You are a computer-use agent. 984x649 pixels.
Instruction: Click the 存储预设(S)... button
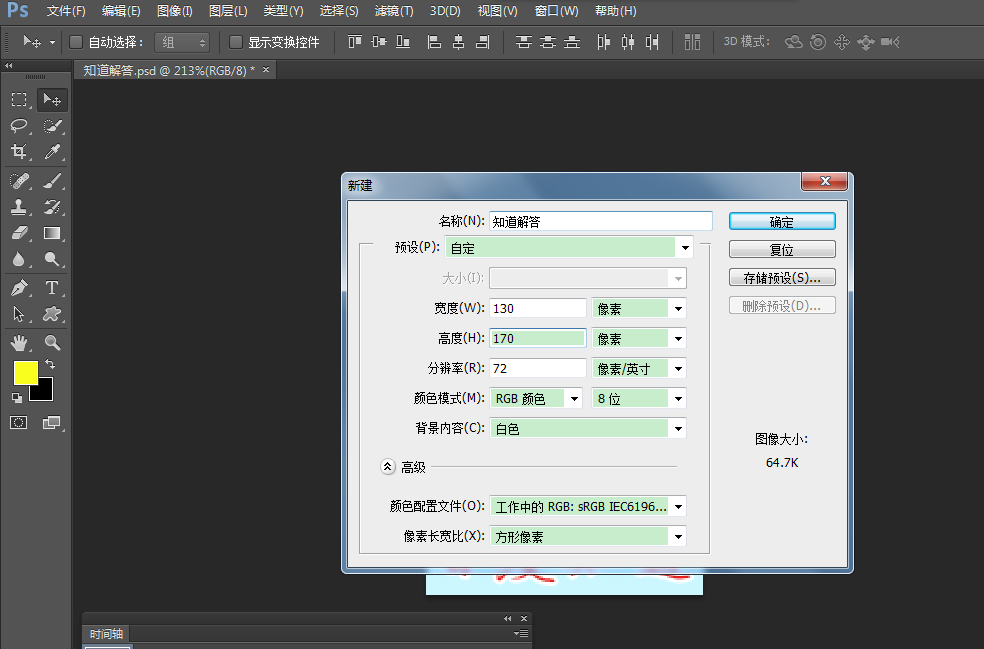782,277
